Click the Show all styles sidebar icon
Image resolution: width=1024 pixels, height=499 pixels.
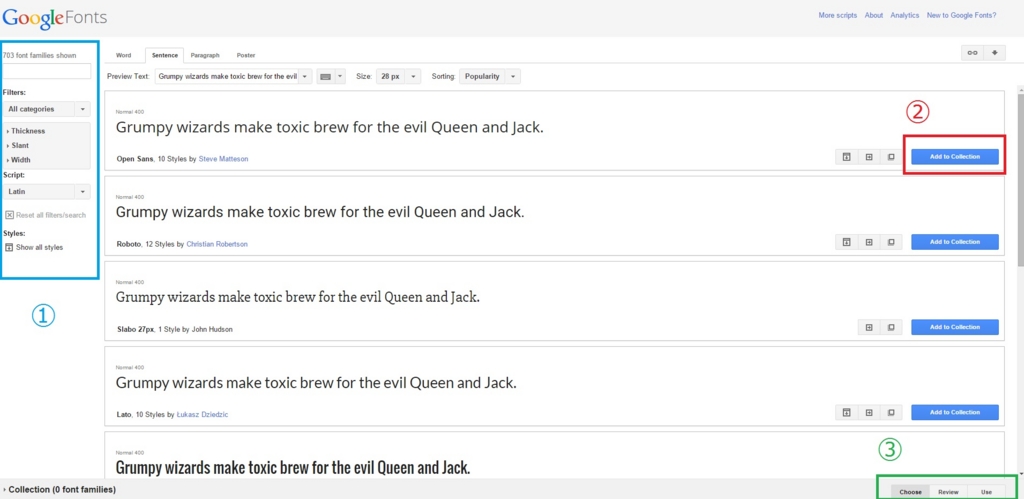click(x=9, y=248)
